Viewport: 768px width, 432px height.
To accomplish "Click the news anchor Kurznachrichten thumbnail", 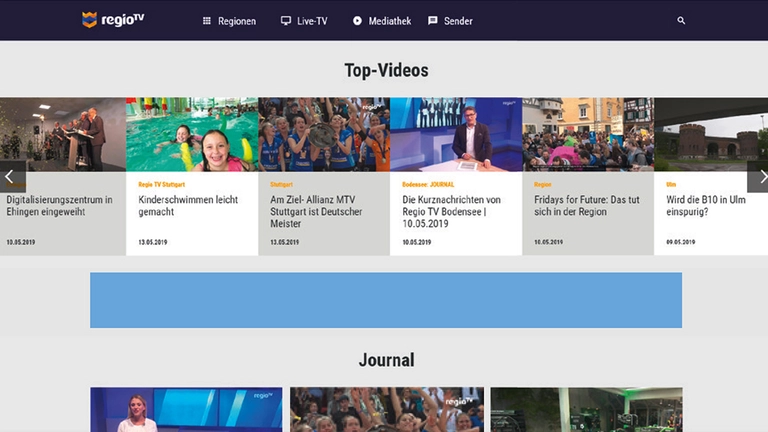I will point(456,134).
